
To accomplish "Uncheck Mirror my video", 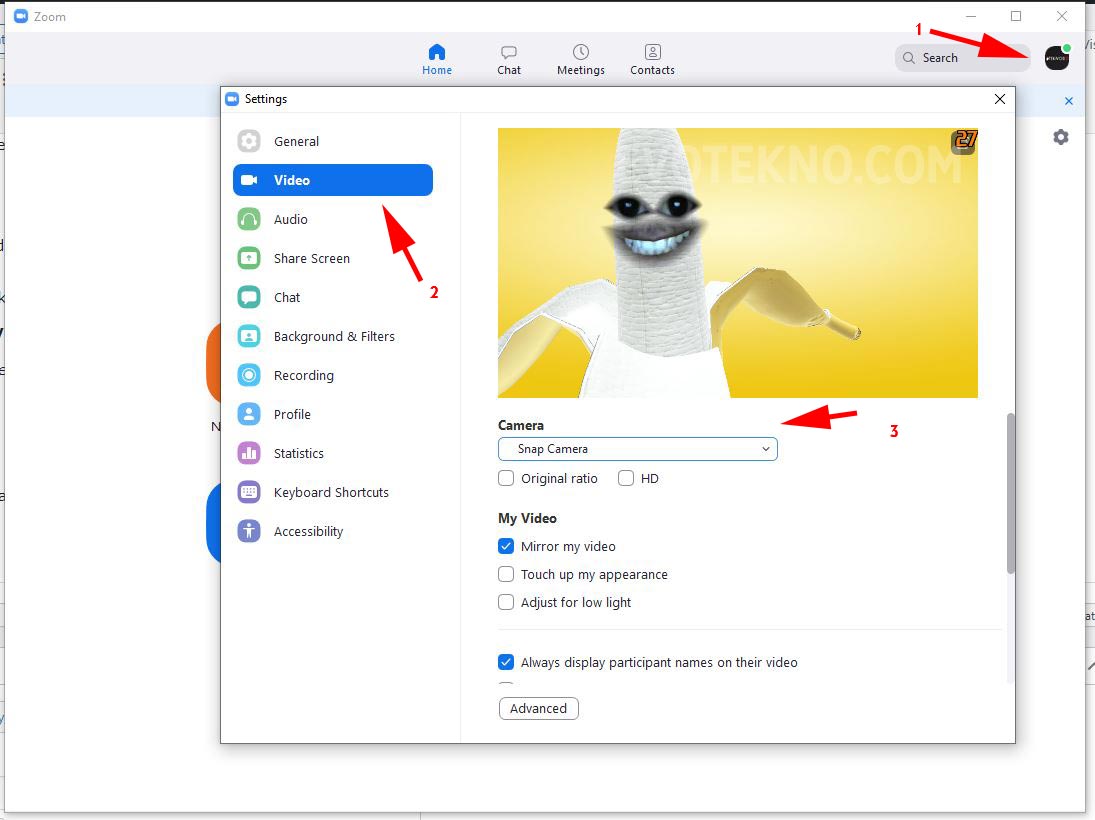I will pos(507,547).
